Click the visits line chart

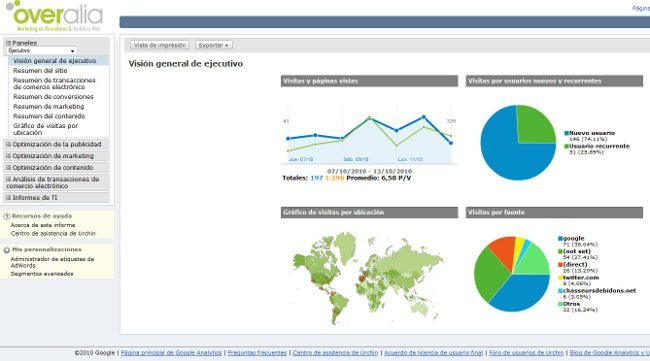[369, 133]
